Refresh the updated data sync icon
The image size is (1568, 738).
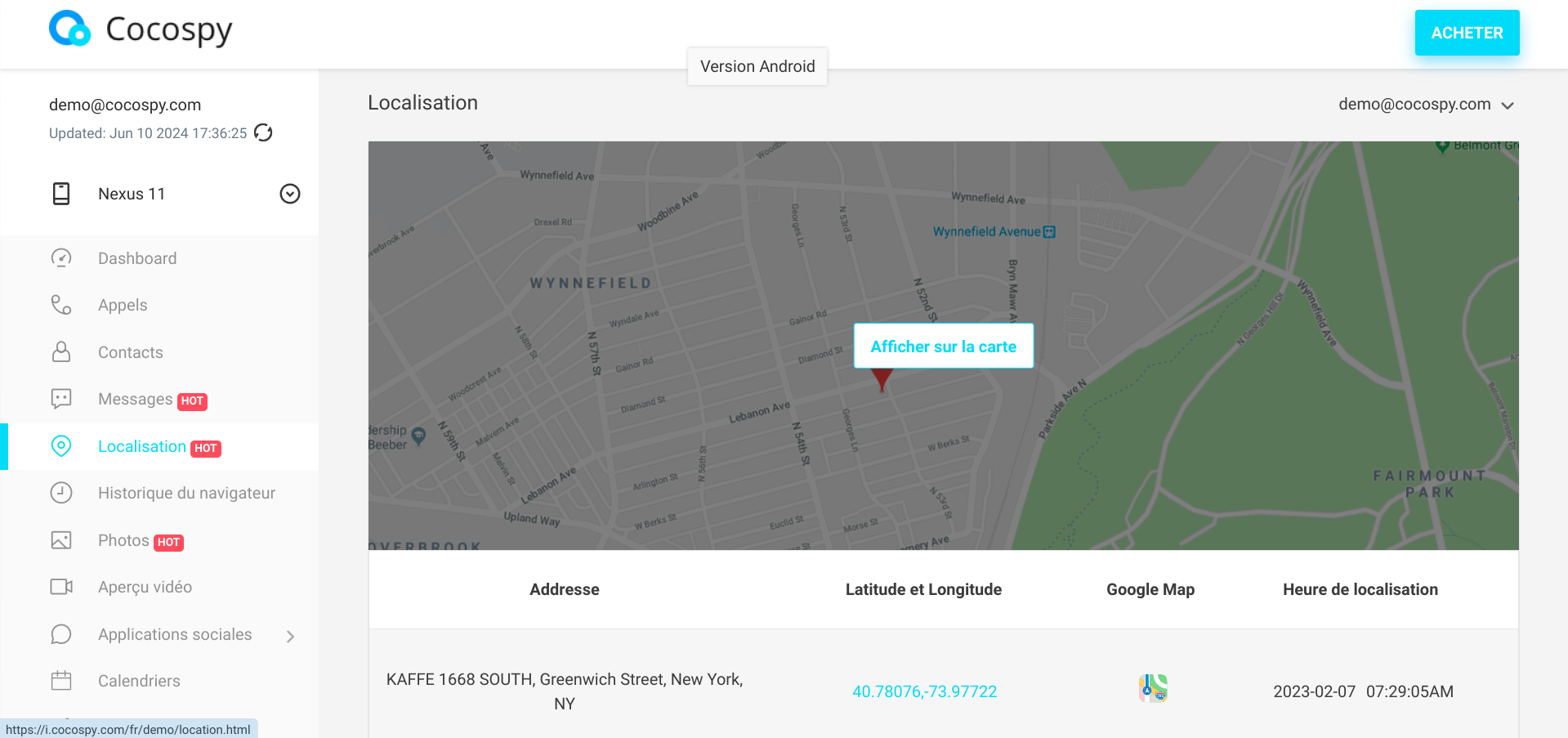(263, 132)
